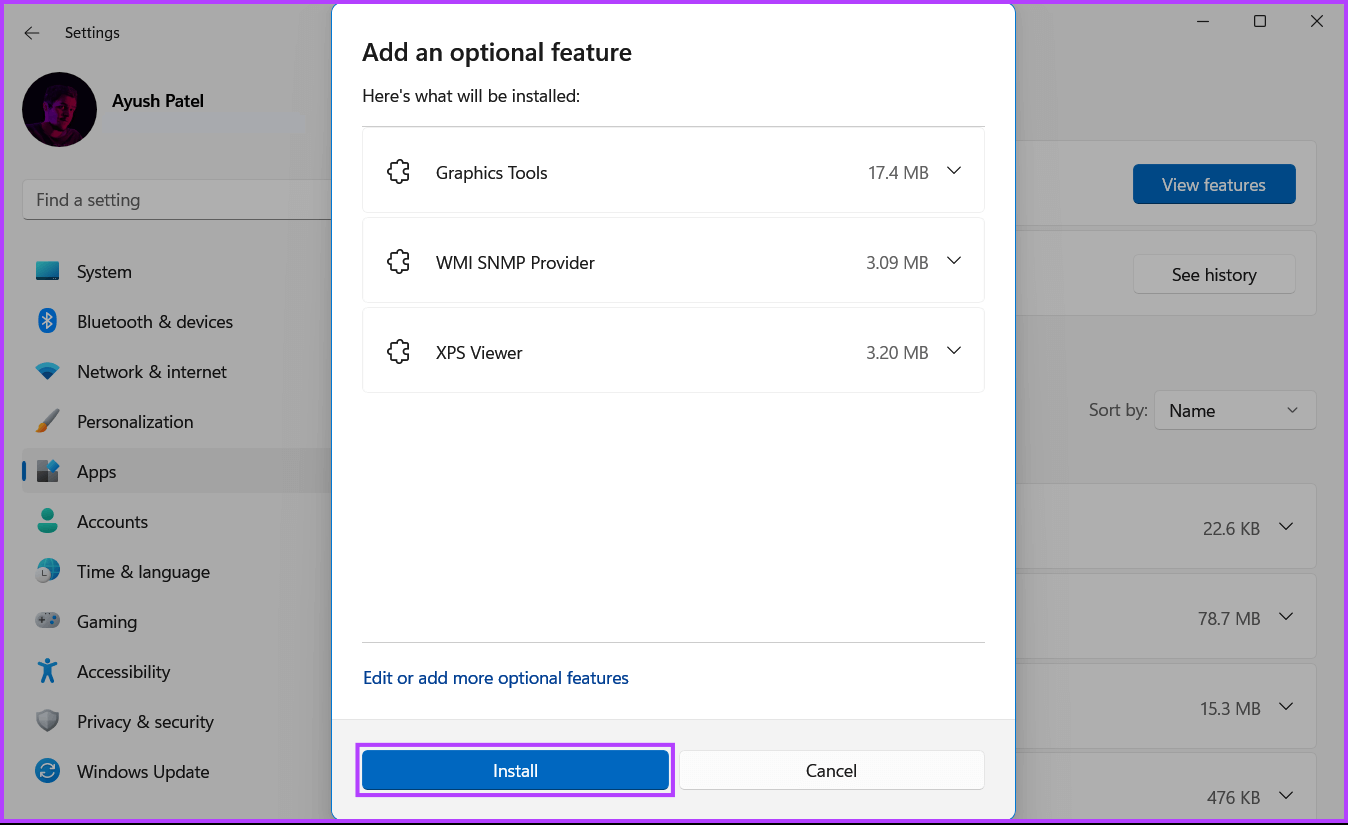Image resolution: width=1348 pixels, height=825 pixels.
Task: Click the Accounts person icon
Action: pos(48,521)
